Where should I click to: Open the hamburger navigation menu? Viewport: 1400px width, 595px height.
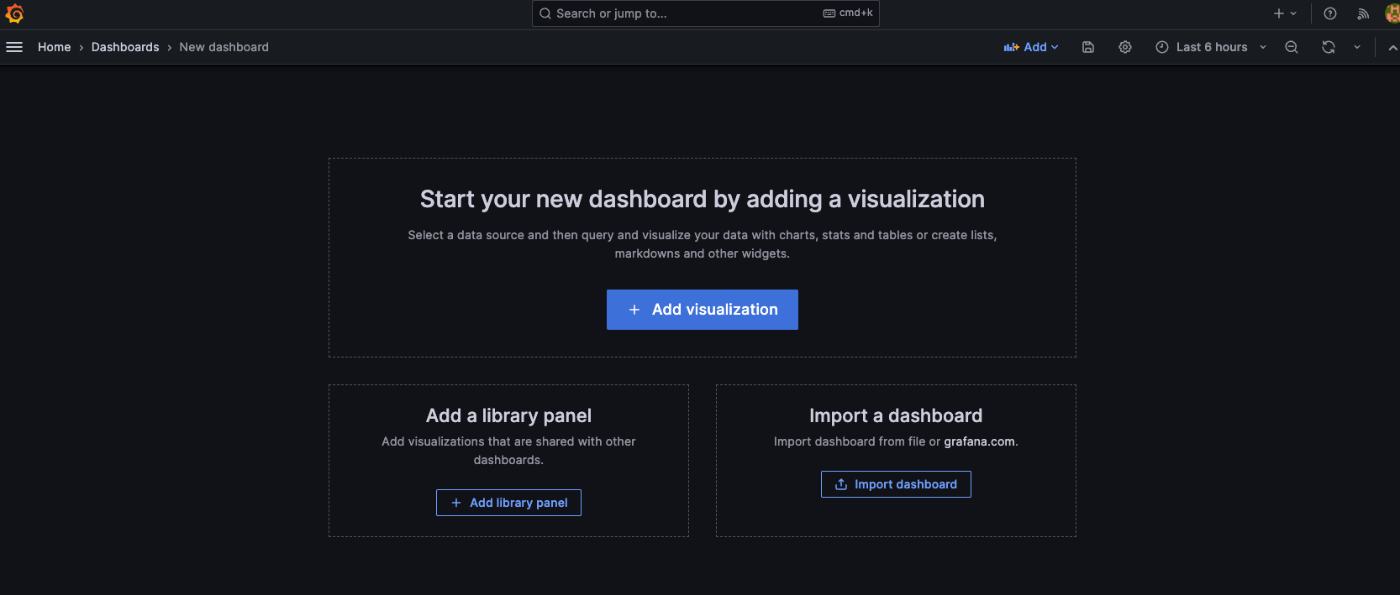coord(14,47)
